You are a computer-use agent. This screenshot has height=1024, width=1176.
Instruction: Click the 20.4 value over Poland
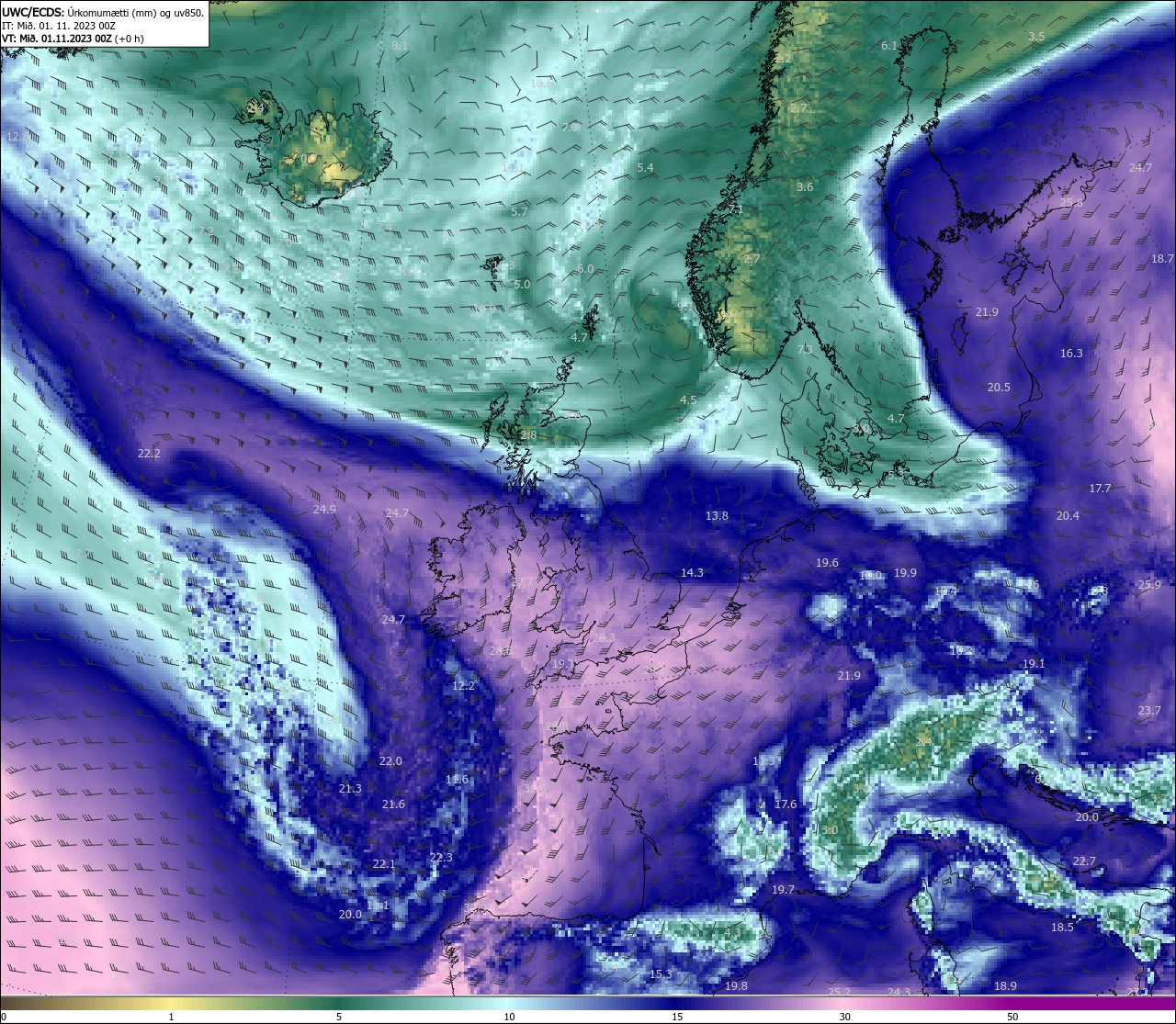(x=1068, y=516)
